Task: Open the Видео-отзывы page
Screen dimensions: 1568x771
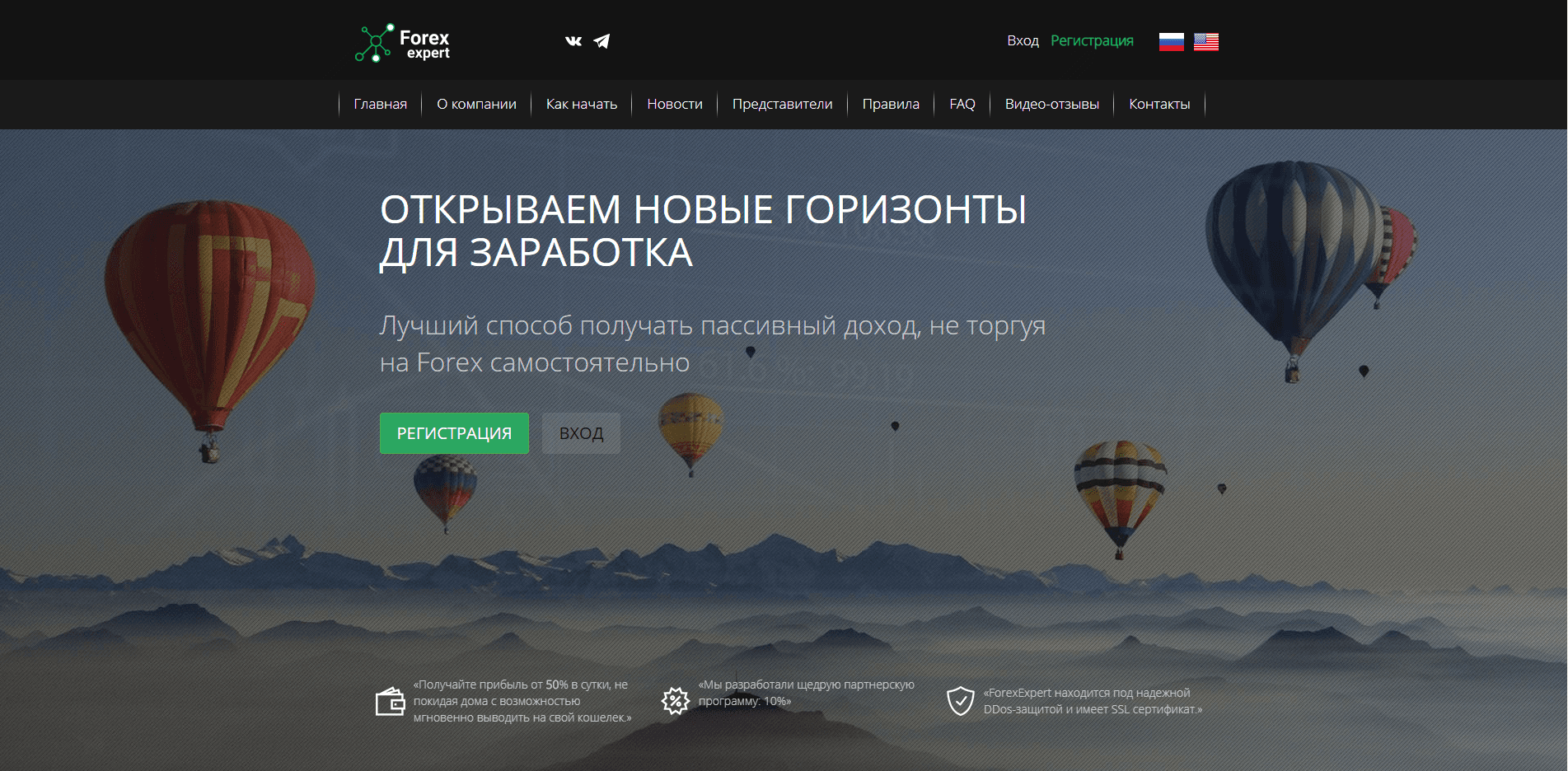Action: [x=1051, y=104]
